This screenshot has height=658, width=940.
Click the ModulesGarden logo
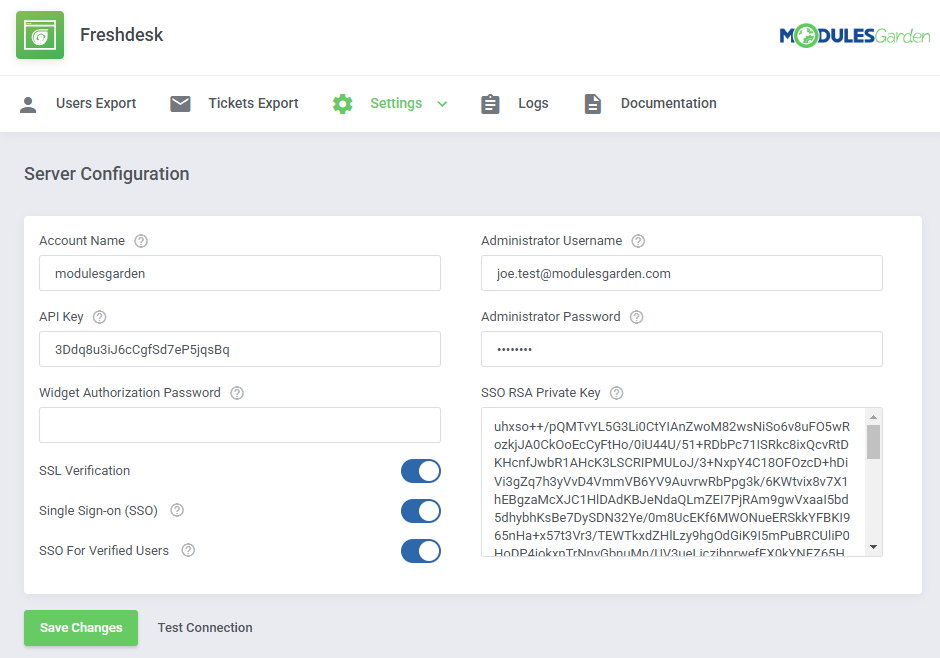(854, 36)
